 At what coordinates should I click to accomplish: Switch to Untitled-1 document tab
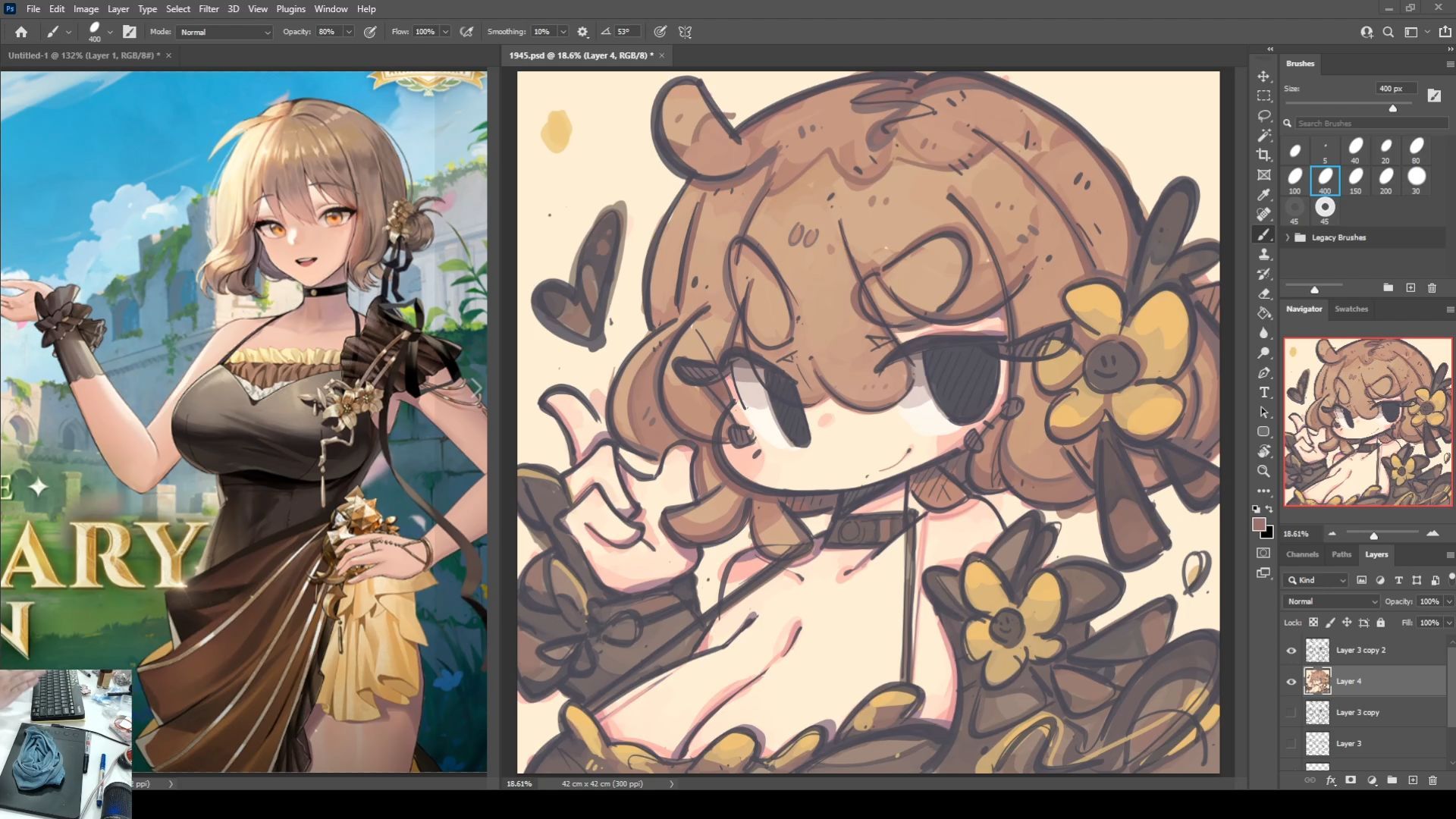click(89, 55)
